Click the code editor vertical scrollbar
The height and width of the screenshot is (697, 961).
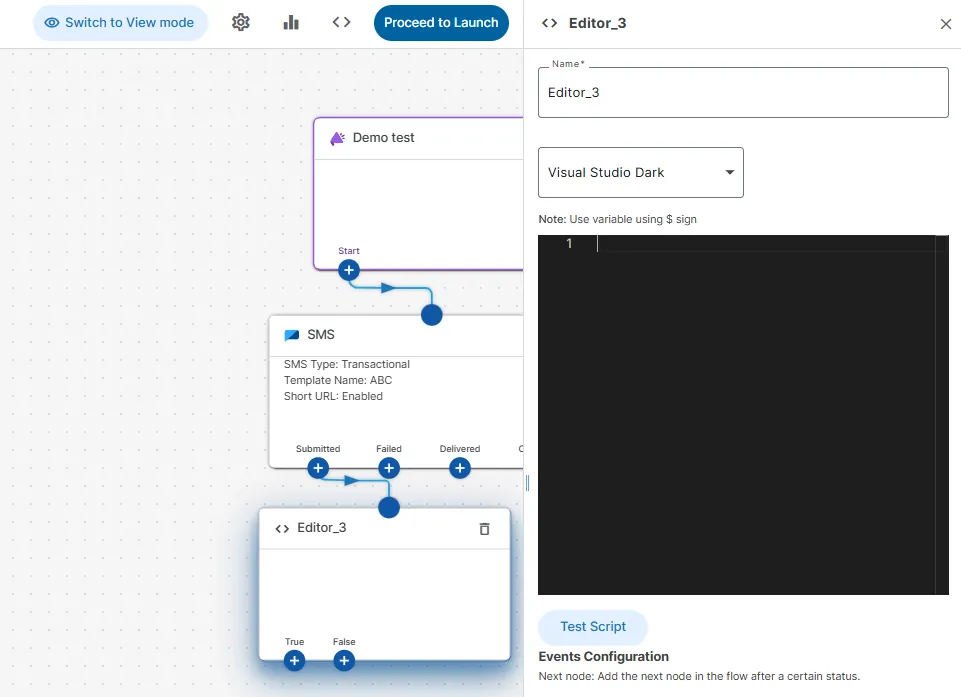(x=942, y=414)
